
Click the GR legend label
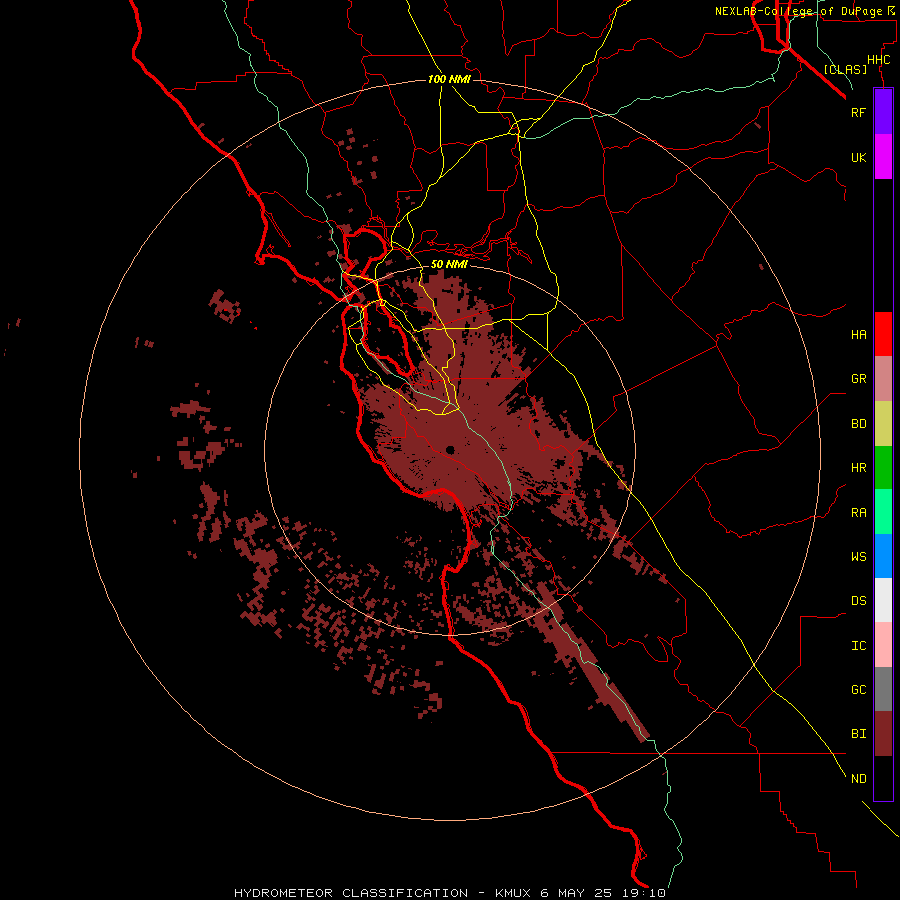coord(858,379)
